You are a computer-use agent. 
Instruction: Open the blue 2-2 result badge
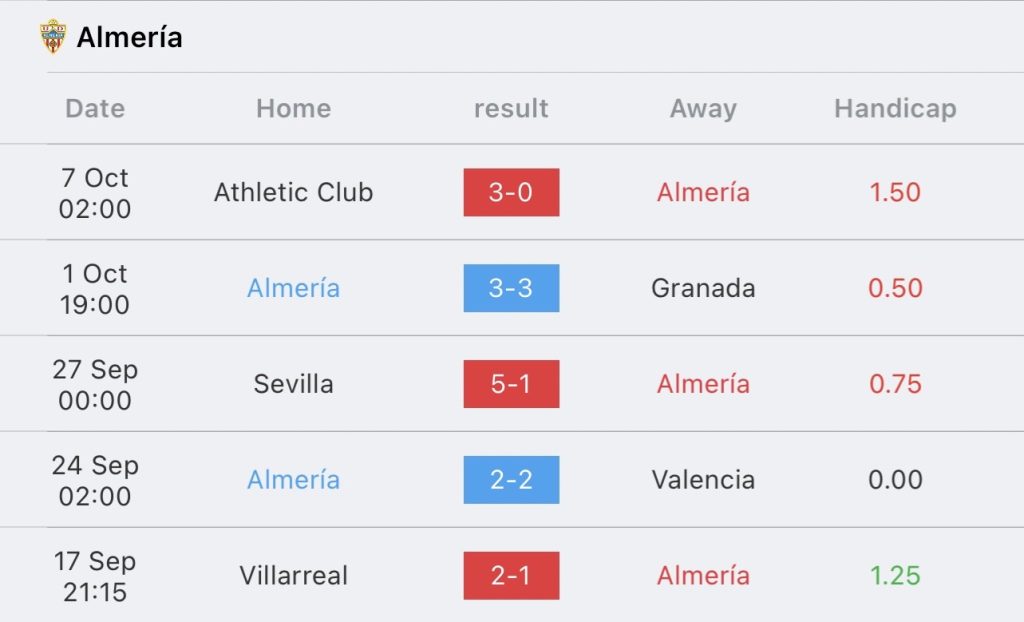(x=511, y=480)
